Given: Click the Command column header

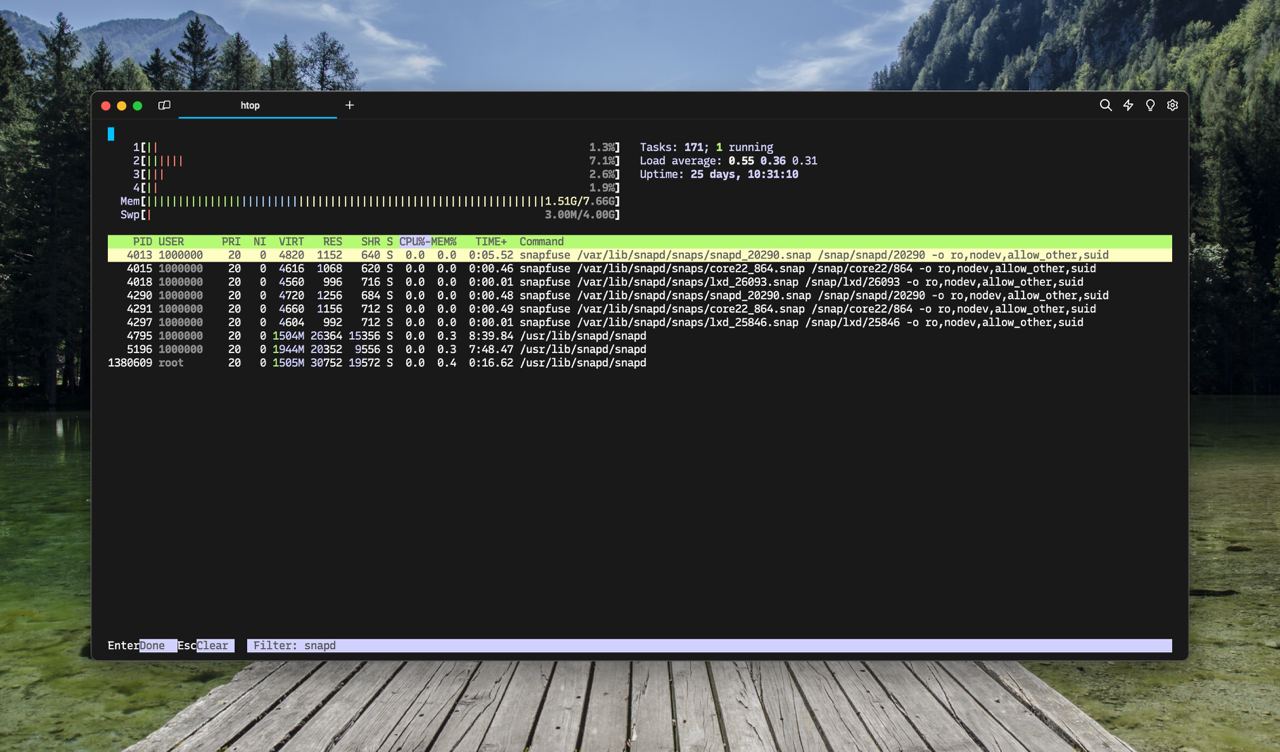Looking at the screenshot, I should point(541,242).
